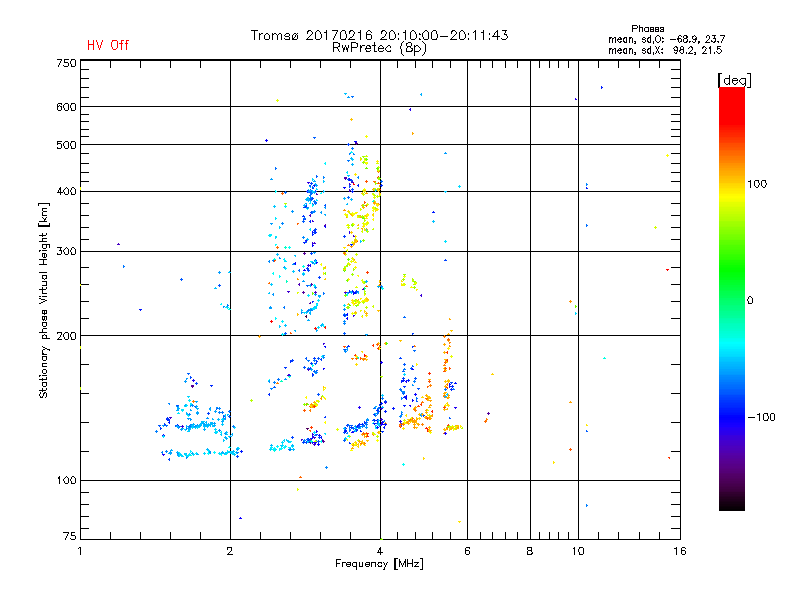Screen dimensions: 800x600
Task: Click the '[deg]' colorbar unit label
Action: point(734,80)
